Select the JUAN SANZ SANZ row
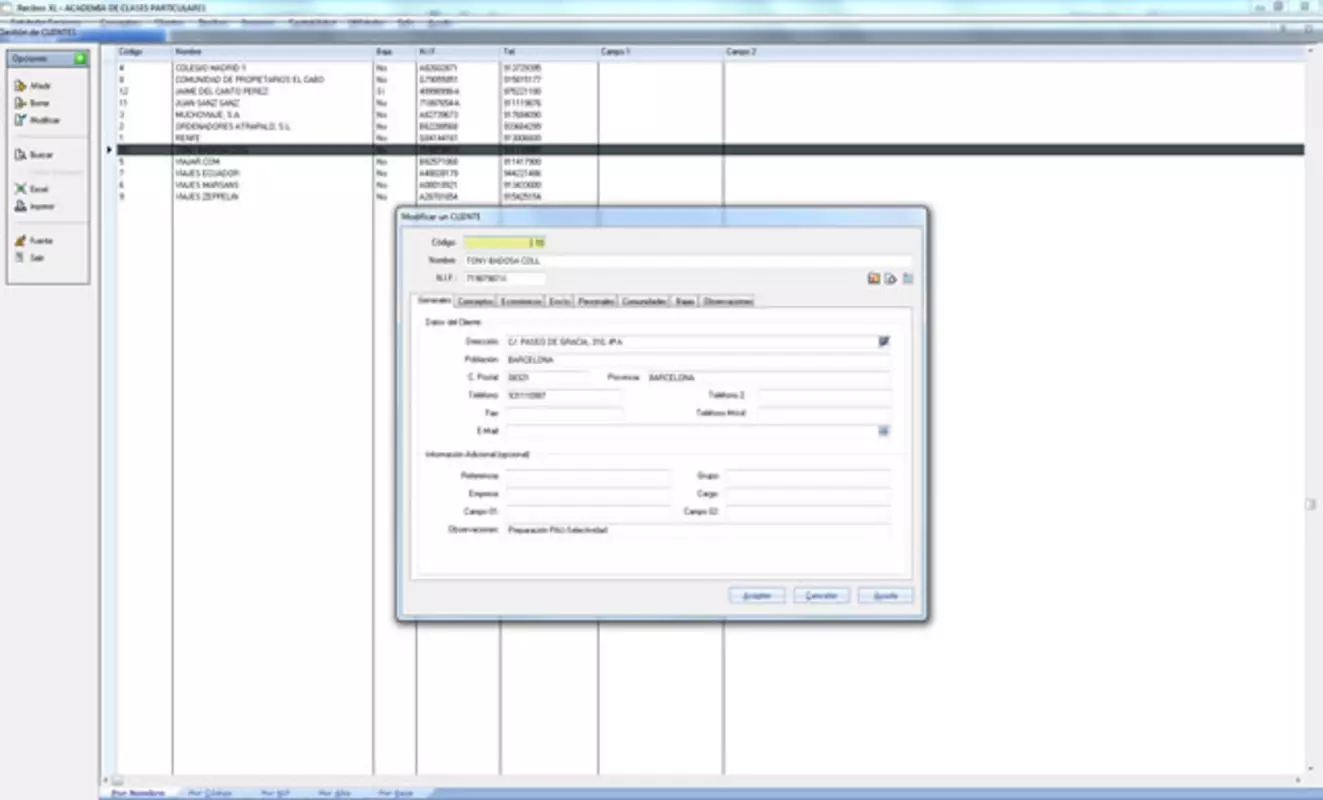Screen dimensions: 1323x800 [710, 103]
